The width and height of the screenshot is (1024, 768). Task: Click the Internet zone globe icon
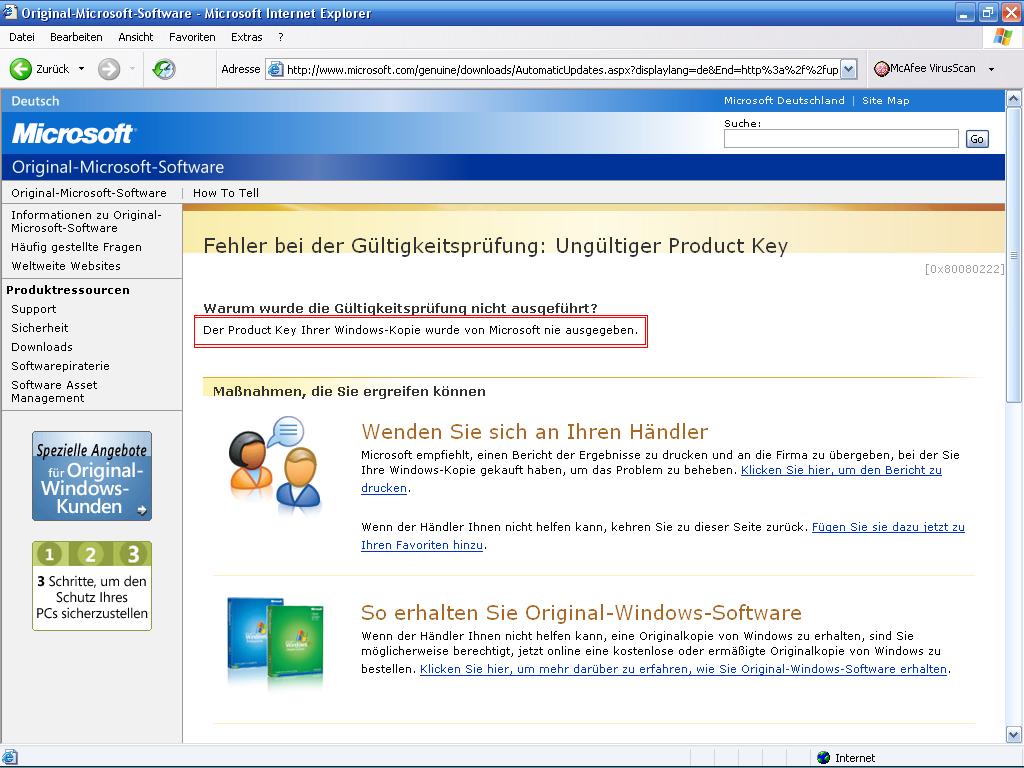(x=824, y=758)
